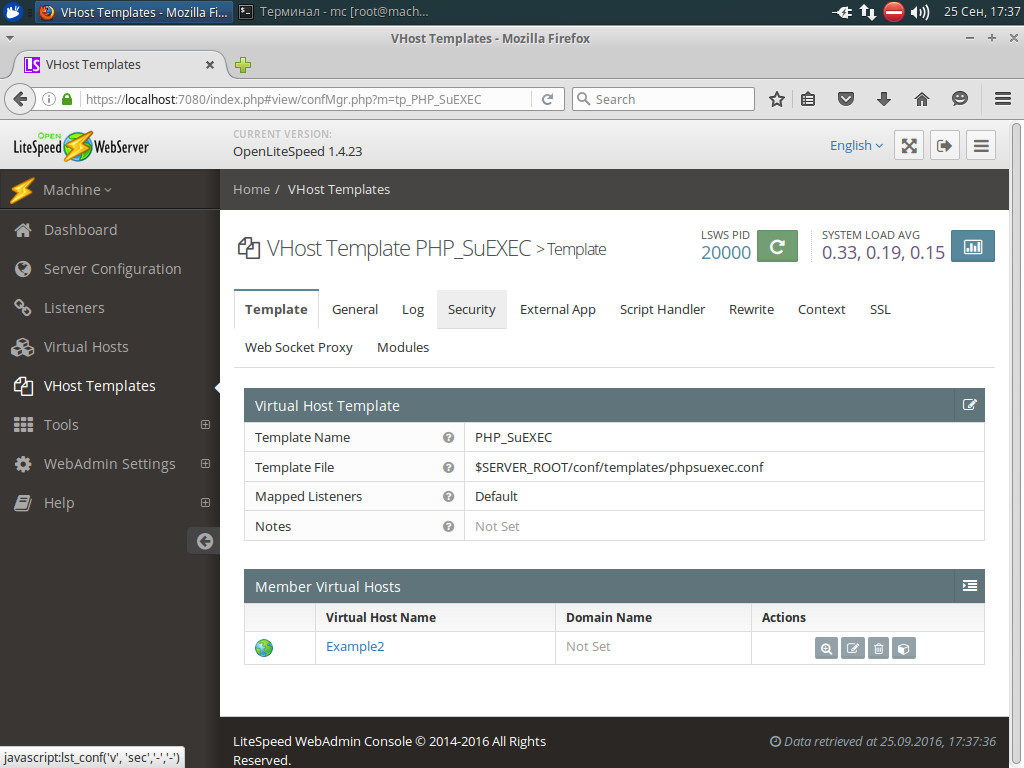
Task: Click the LiteSpeed WebServer logo
Action: tap(81, 146)
